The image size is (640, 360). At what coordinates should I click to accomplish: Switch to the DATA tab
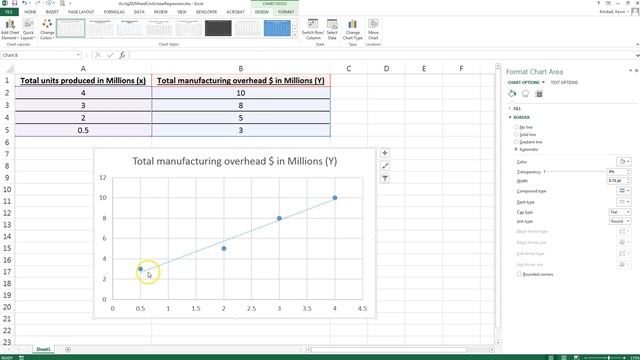[x=139, y=12]
